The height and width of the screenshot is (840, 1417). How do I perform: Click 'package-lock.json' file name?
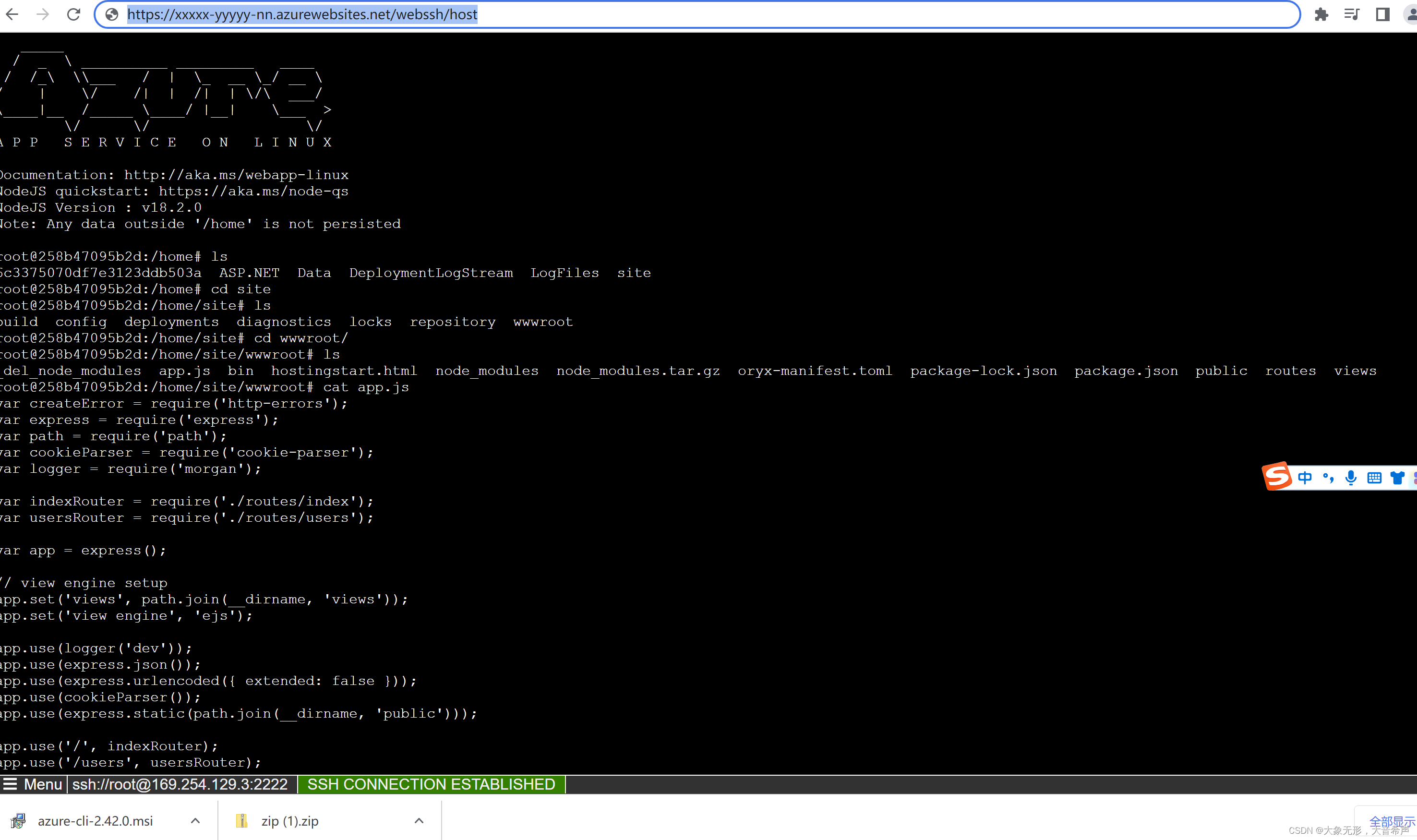[x=983, y=371]
